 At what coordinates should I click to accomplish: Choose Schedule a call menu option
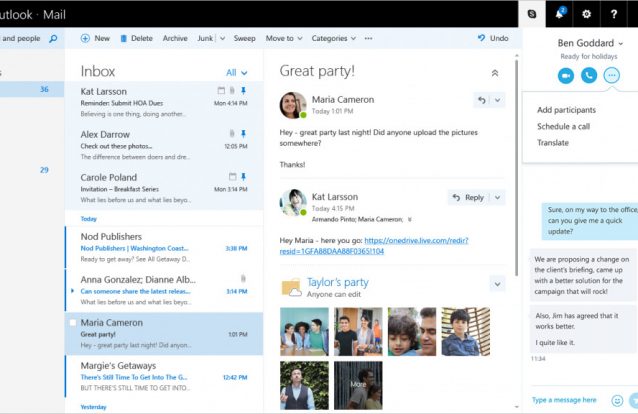point(562,127)
